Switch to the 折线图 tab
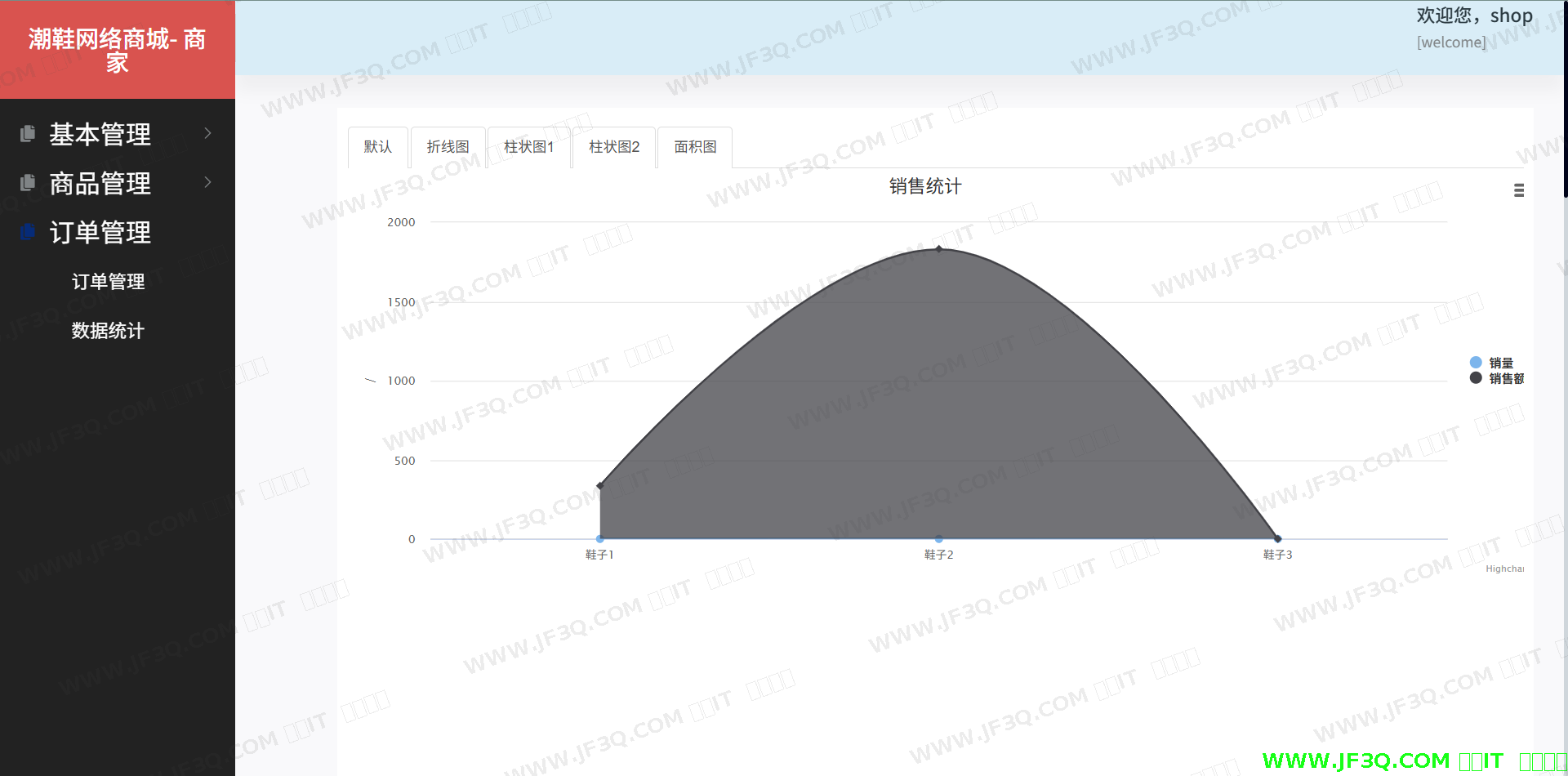This screenshot has width=1568, height=776. click(x=448, y=147)
